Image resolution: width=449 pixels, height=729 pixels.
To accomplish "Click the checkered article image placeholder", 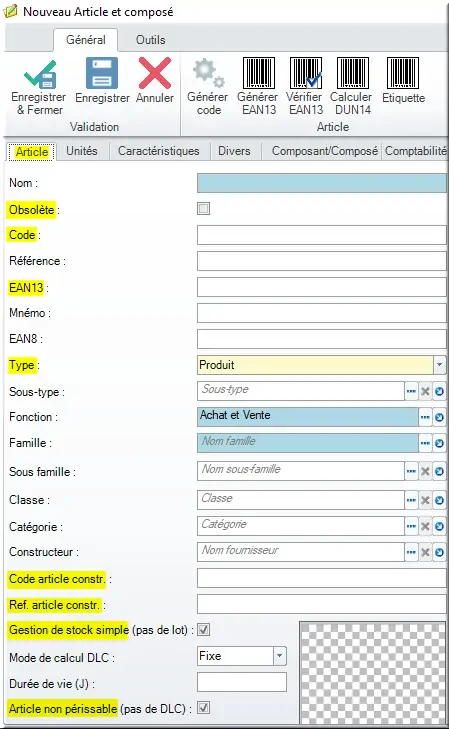I will [x=372, y=672].
